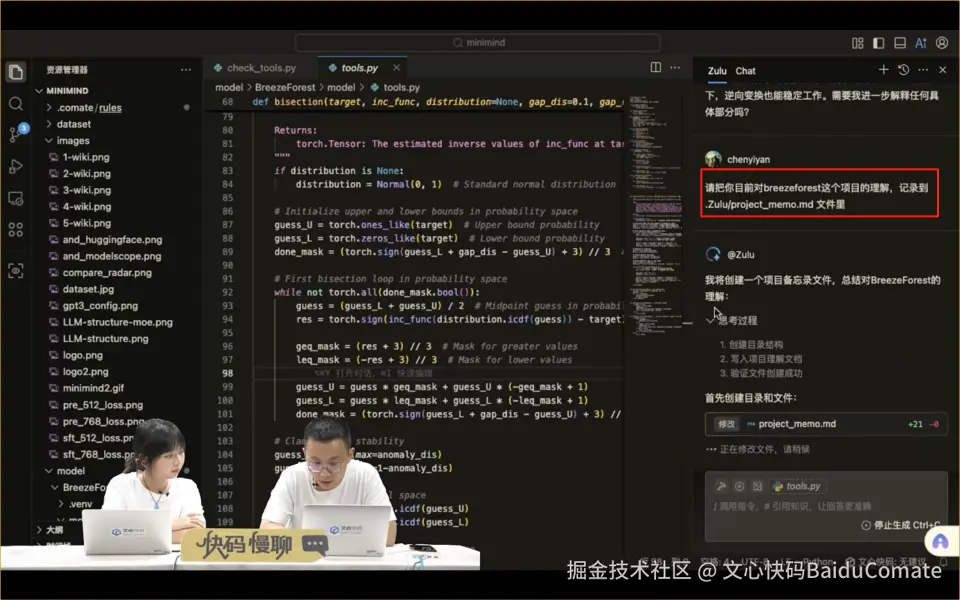Open the project_memo.md modified file card
This screenshot has height=600, width=960.
[826, 424]
